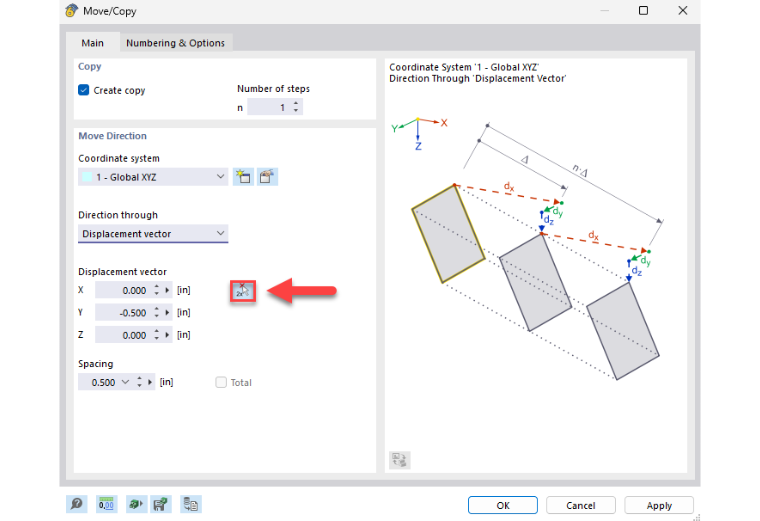Click the X displacement spinner arrows

[x=157, y=290]
